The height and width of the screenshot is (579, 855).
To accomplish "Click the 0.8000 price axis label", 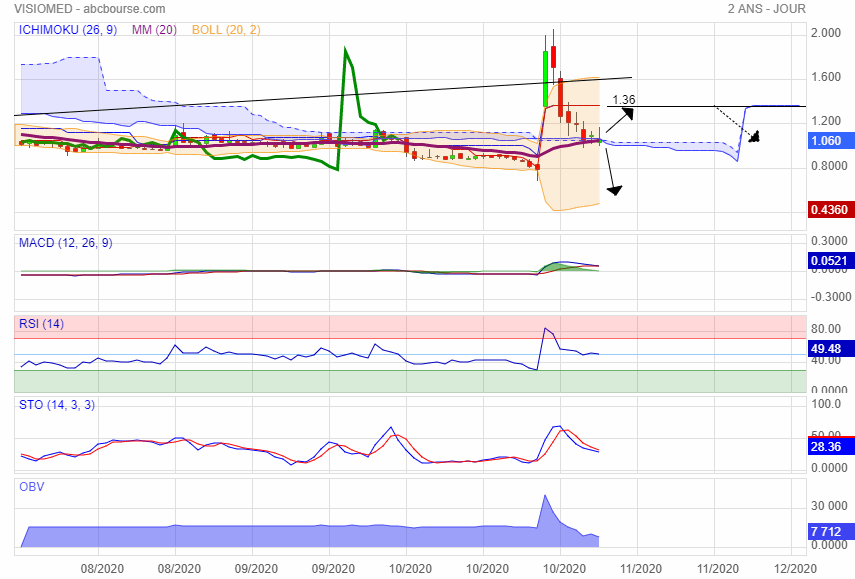I will tap(829, 166).
